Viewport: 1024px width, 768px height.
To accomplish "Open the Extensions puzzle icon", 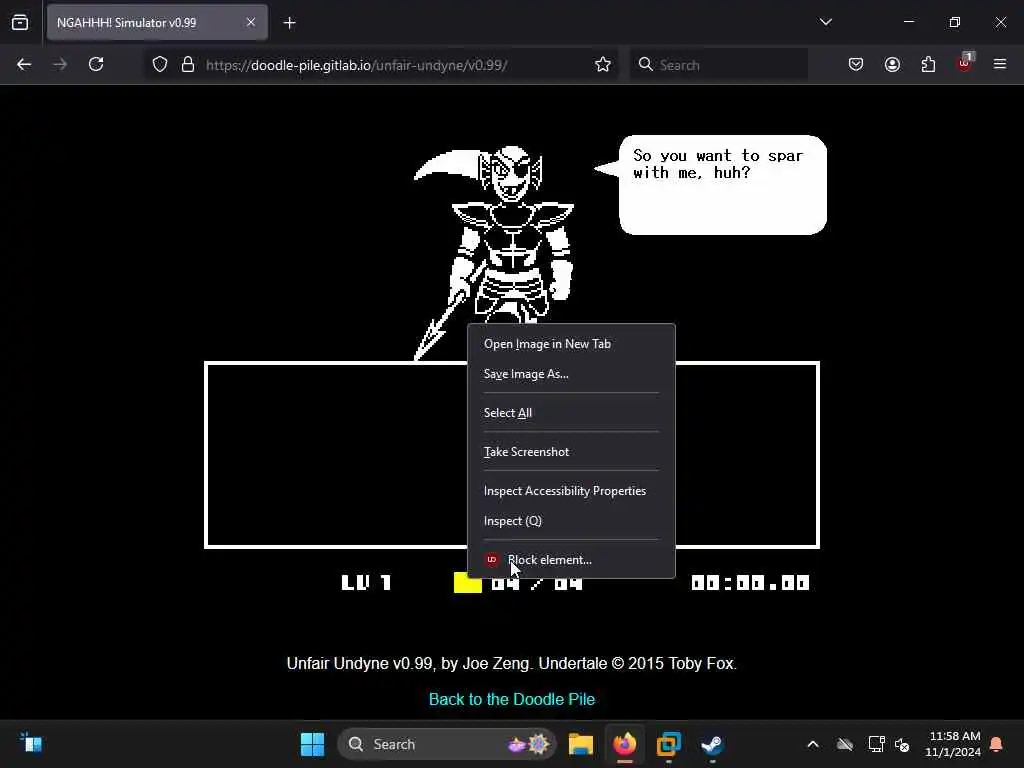I will click(x=928, y=65).
